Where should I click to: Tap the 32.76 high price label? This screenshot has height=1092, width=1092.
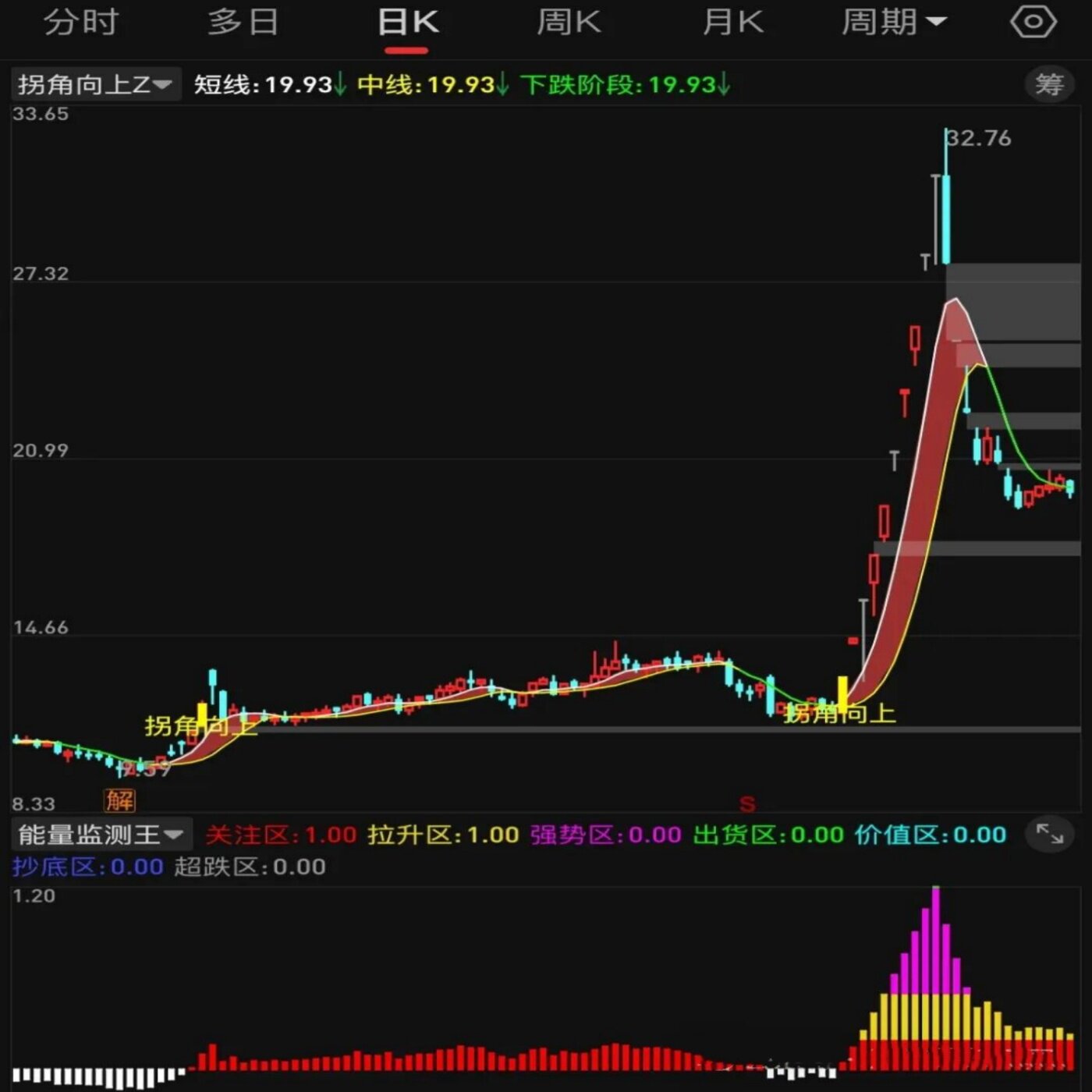coord(979,138)
